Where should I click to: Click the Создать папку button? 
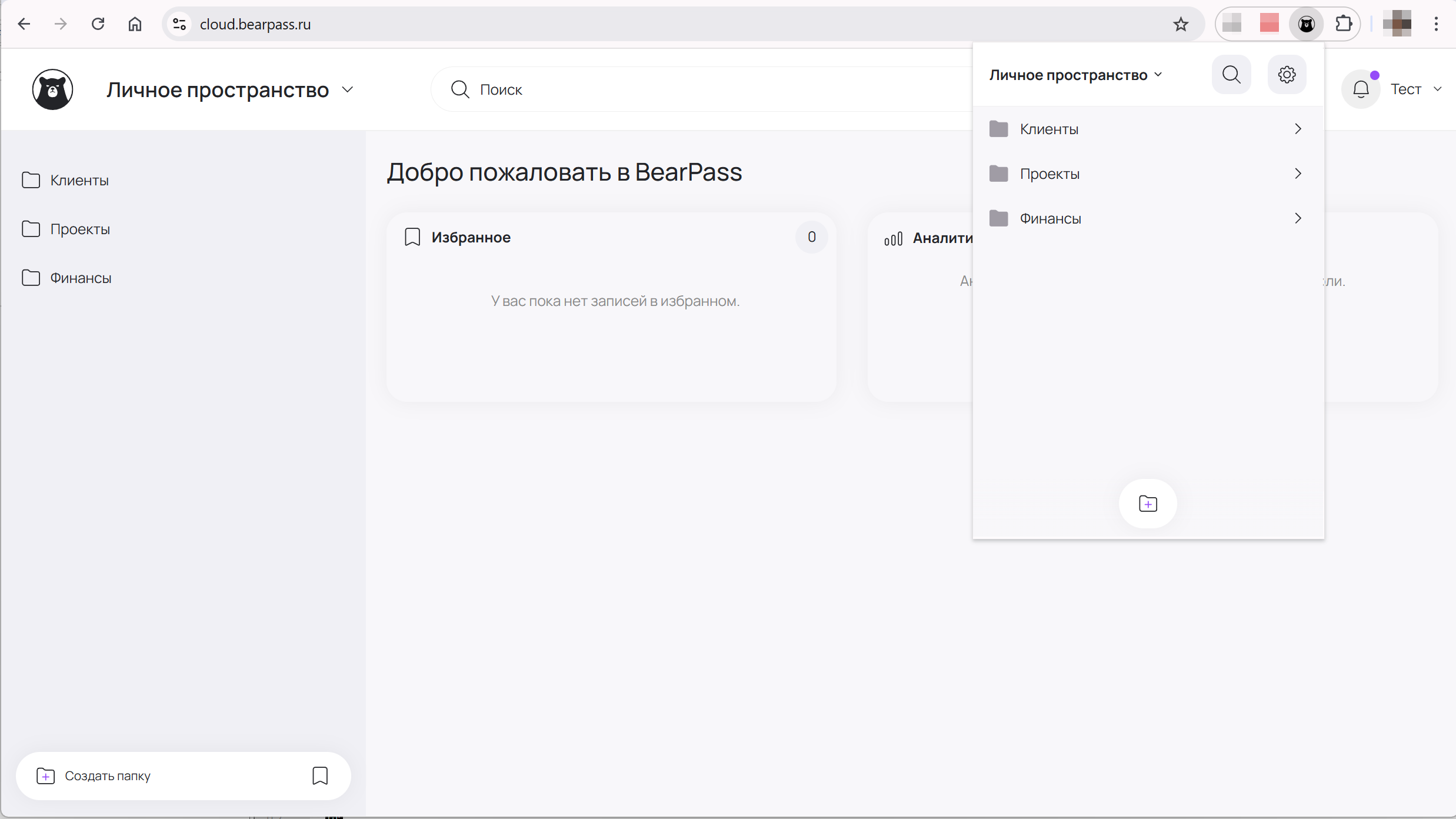[108, 775]
